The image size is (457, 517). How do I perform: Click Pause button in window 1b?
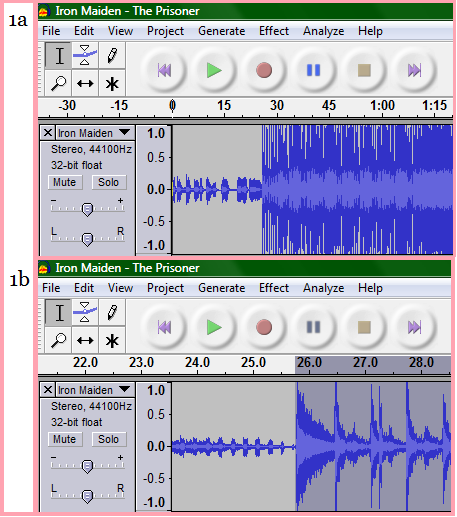314,327
